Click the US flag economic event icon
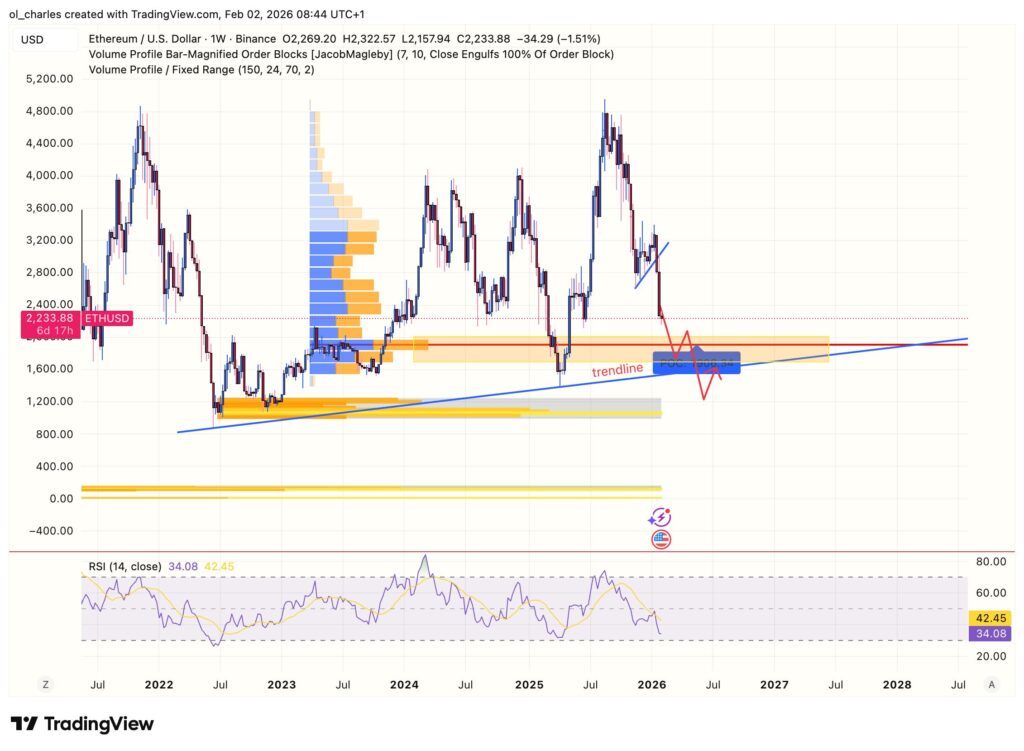Viewport: 1024px width, 751px height. tap(661, 539)
